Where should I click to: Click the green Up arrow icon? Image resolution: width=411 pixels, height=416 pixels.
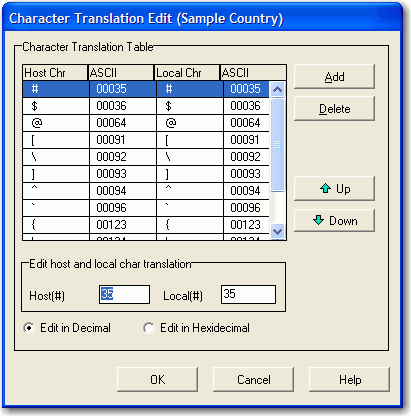click(x=325, y=188)
